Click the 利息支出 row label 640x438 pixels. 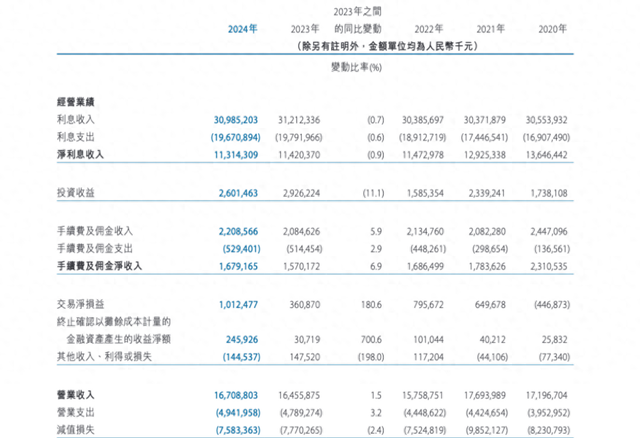[x=76, y=137]
